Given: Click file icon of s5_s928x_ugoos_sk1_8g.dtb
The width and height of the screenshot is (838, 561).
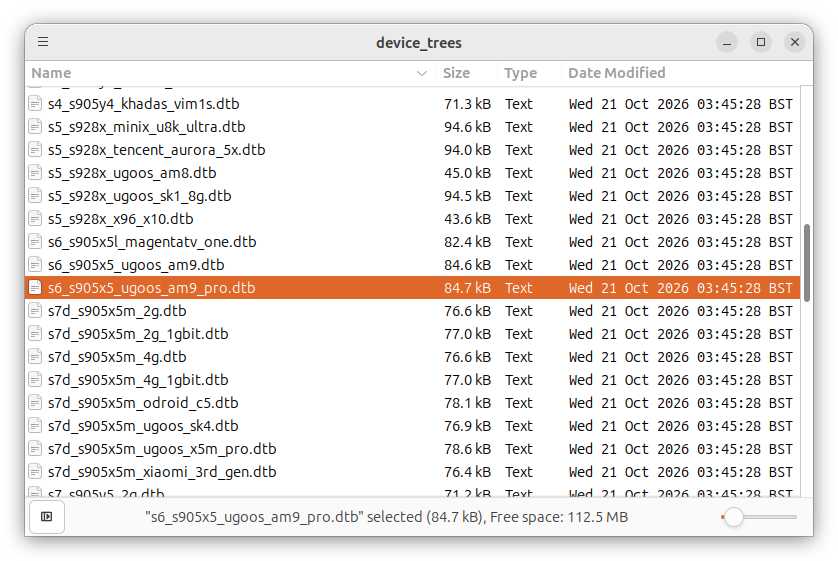Looking at the screenshot, I should click(35, 196).
